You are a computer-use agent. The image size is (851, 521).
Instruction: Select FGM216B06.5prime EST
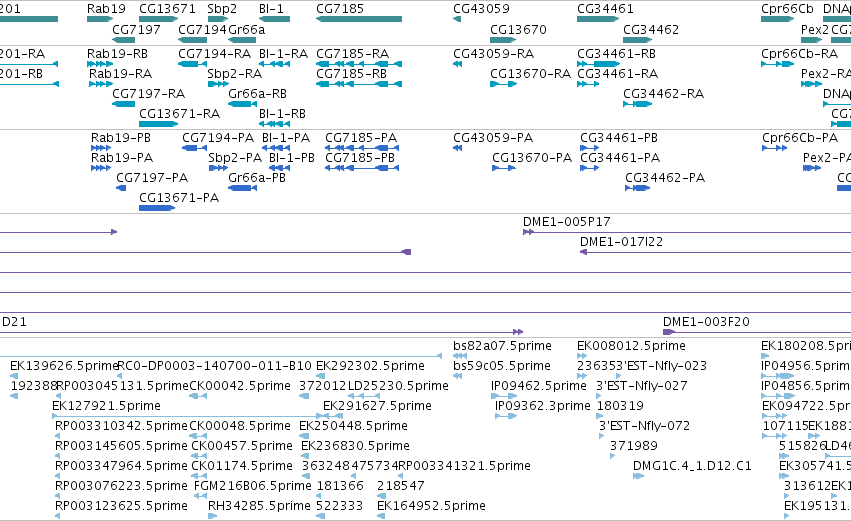coord(200,496)
